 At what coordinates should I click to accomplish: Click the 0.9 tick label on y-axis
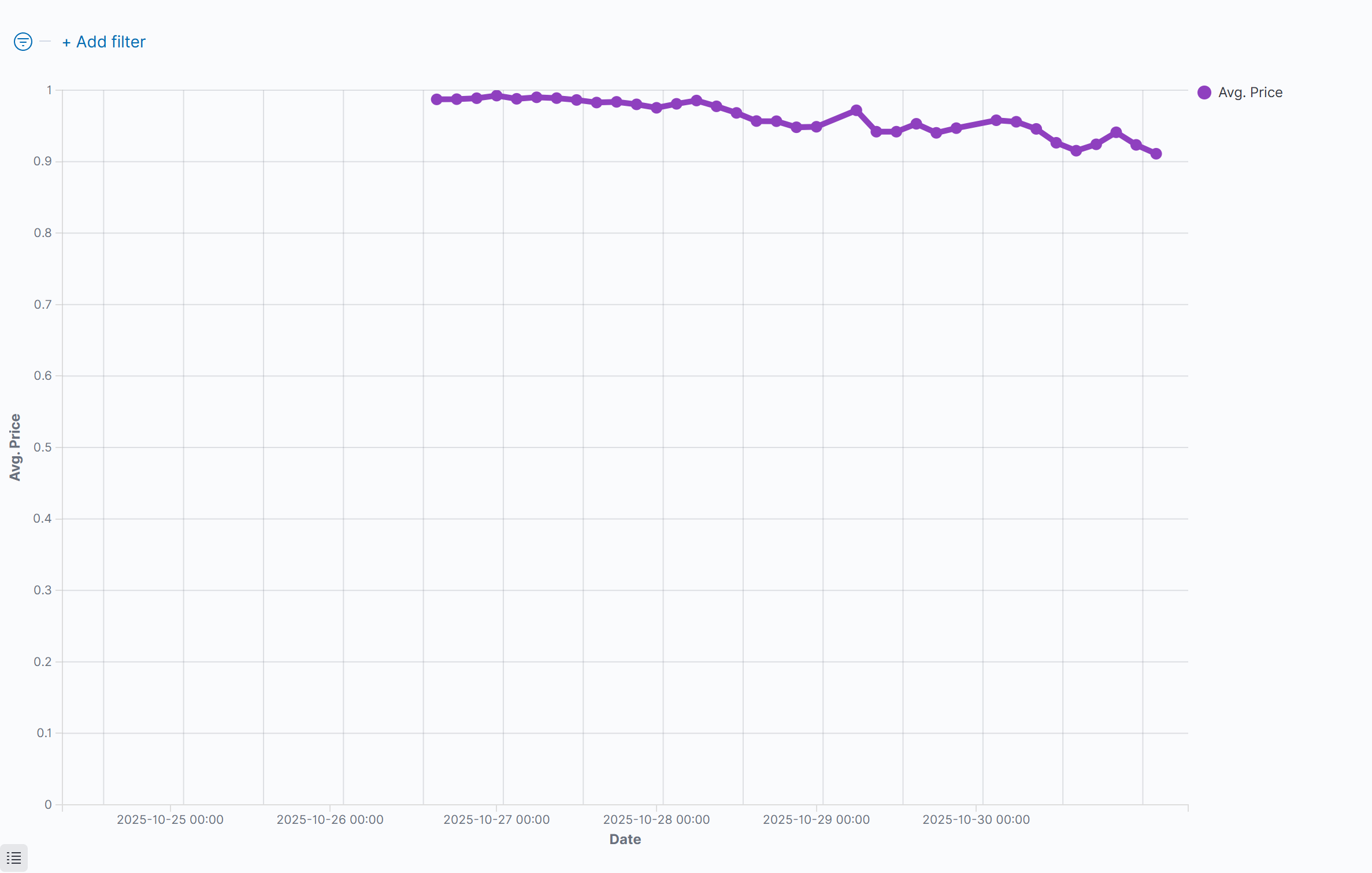(43, 161)
